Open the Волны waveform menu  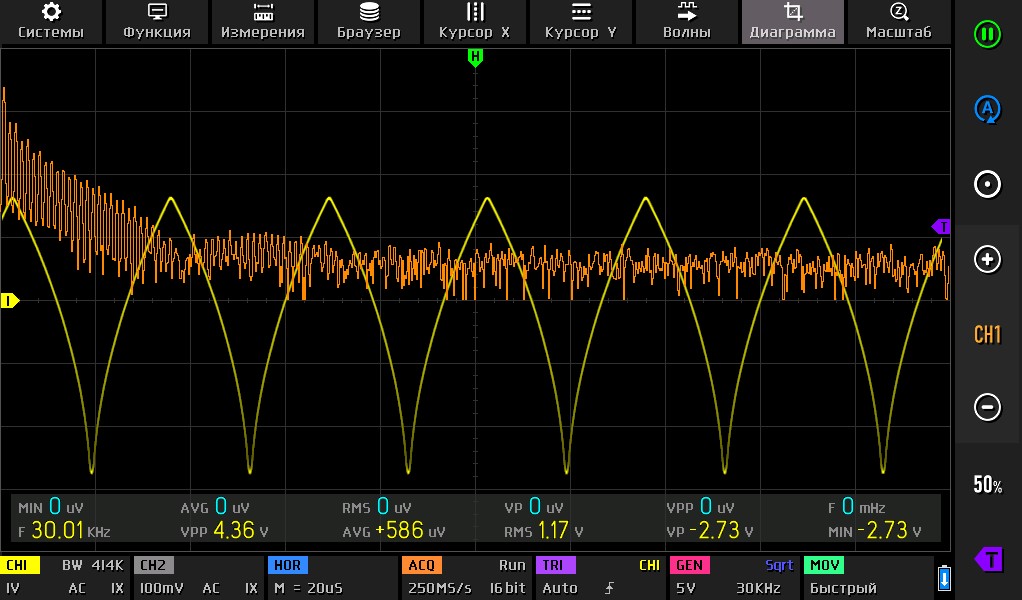pos(687,21)
